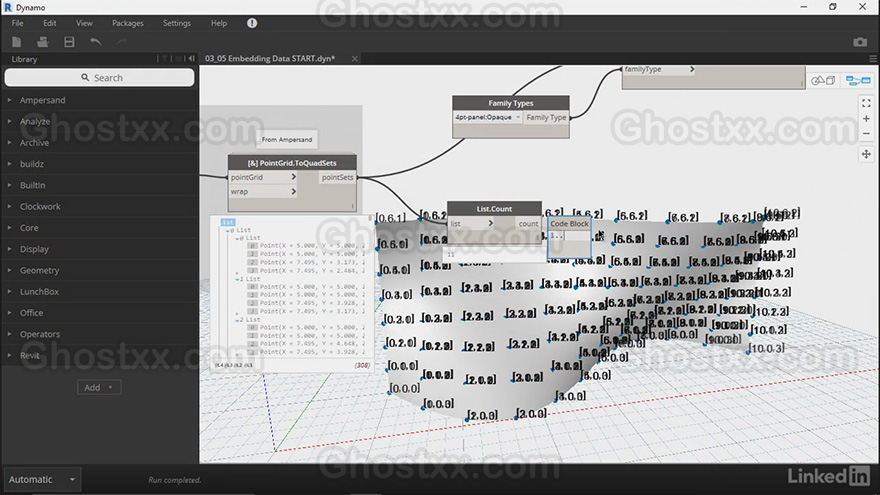The height and width of the screenshot is (495, 880).
Task: Select the Family Types node header
Action: point(511,103)
